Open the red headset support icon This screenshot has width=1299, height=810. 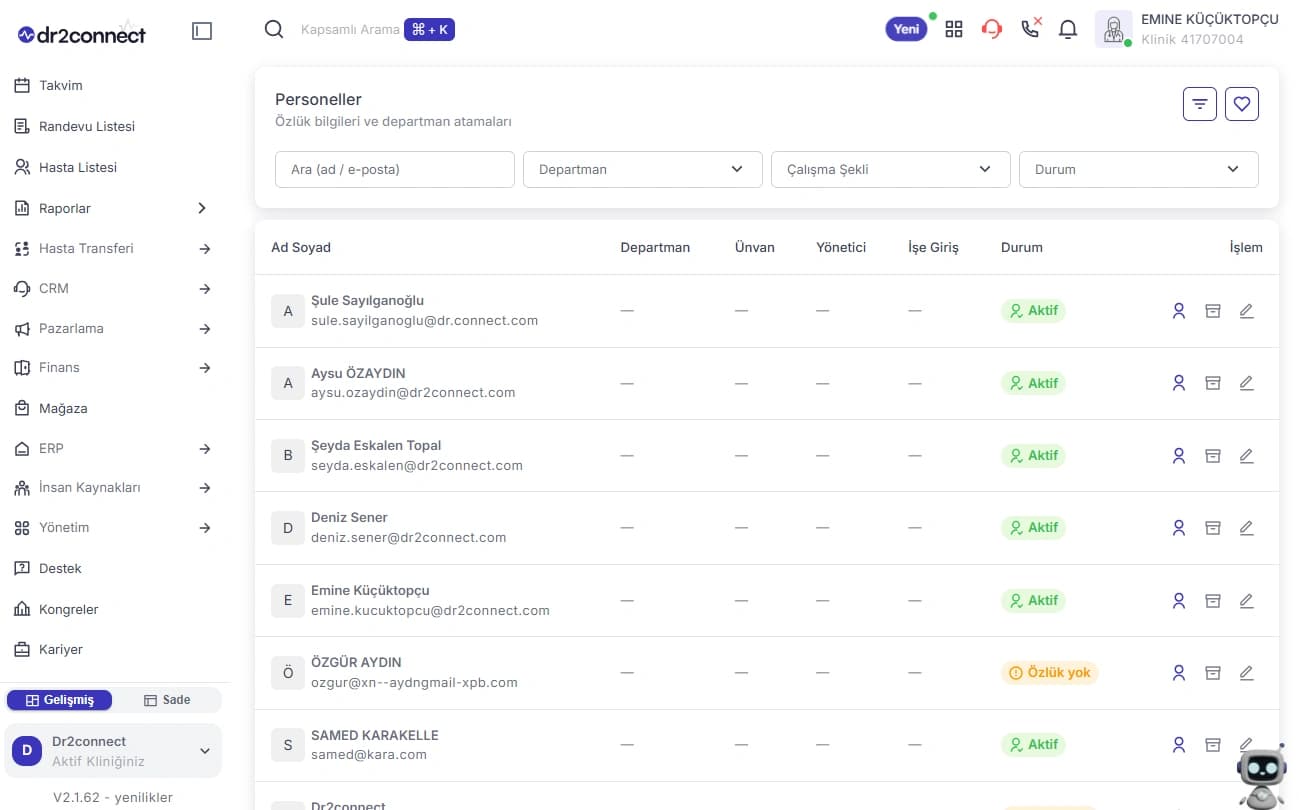click(992, 29)
